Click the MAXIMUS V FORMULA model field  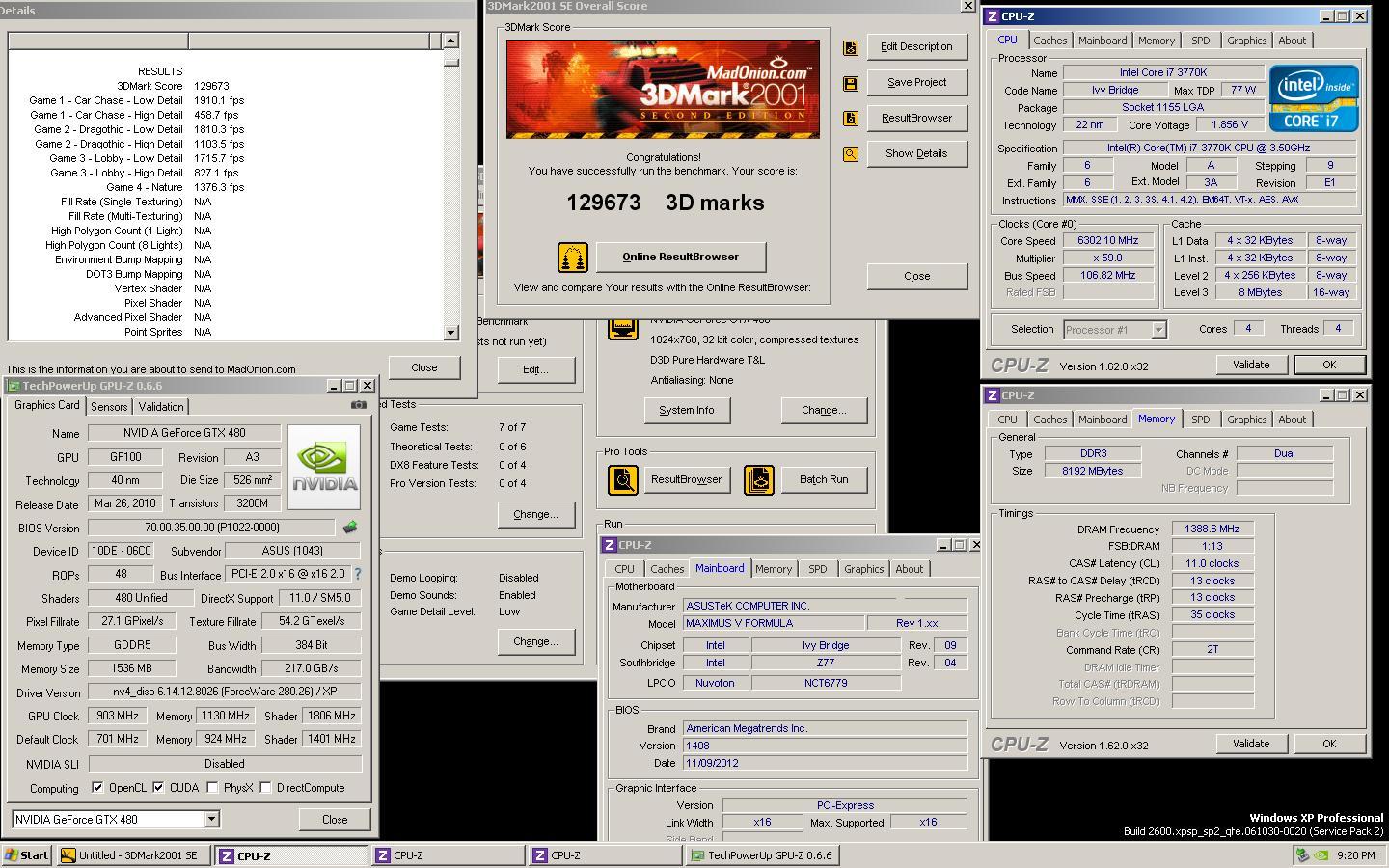click(x=774, y=624)
